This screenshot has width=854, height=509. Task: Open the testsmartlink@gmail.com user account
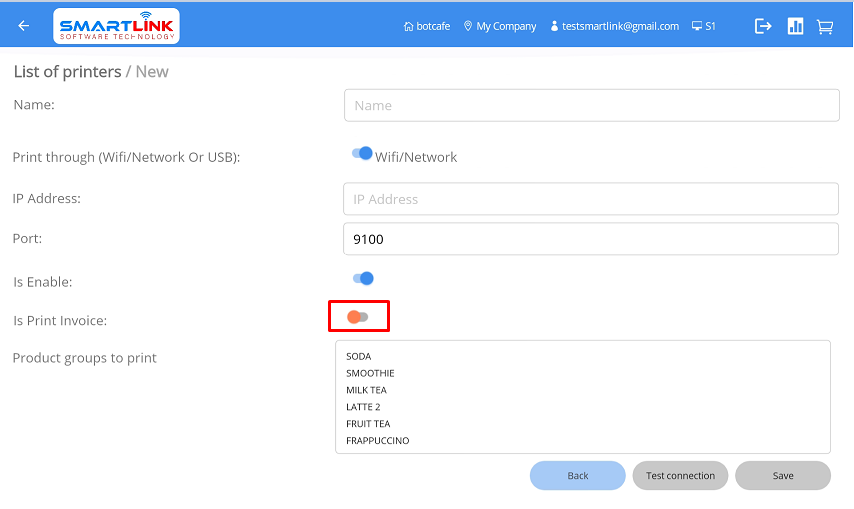[x=614, y=27]
